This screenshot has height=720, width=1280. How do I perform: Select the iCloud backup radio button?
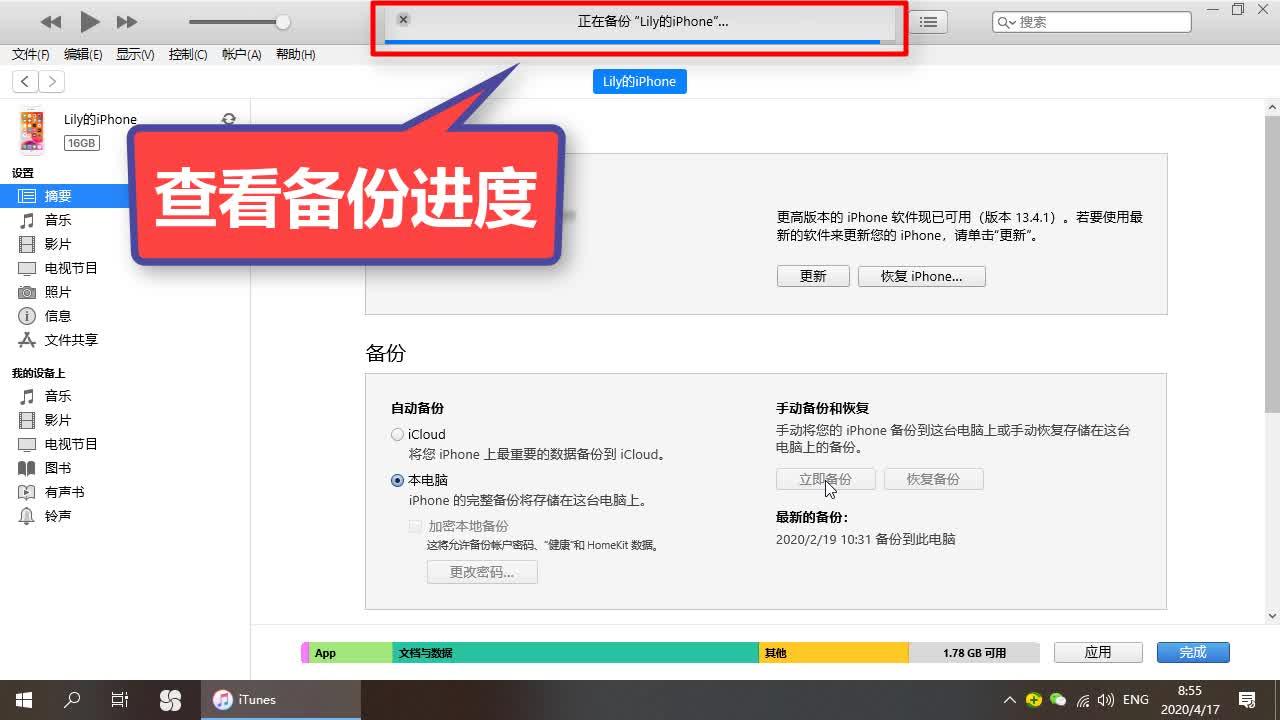pyautogui.click(x=398, y=435)
